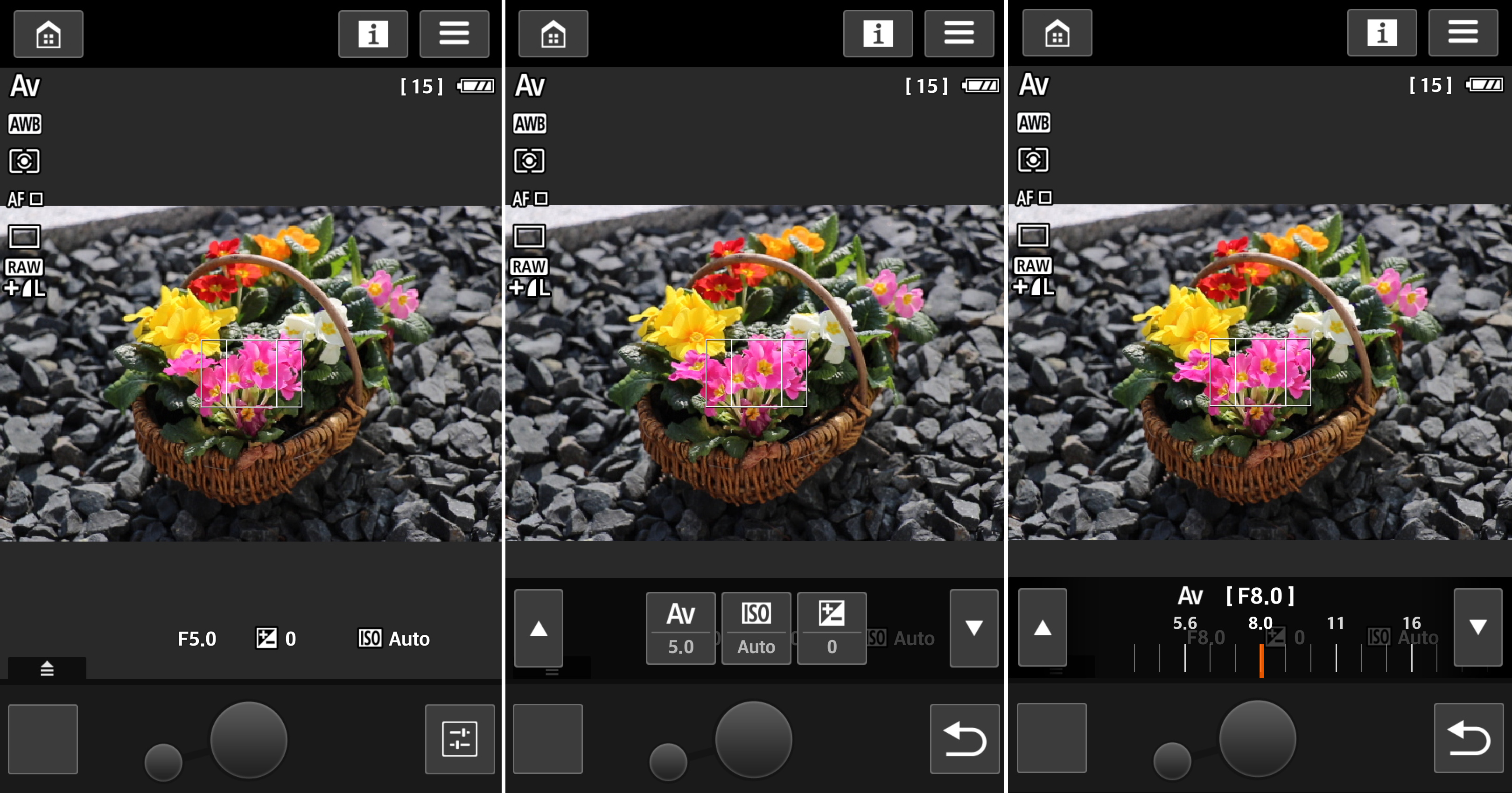1512x793 pixels.
Task: Tap the RAW+L image quality icon in left panel
Action: (25, 278)
